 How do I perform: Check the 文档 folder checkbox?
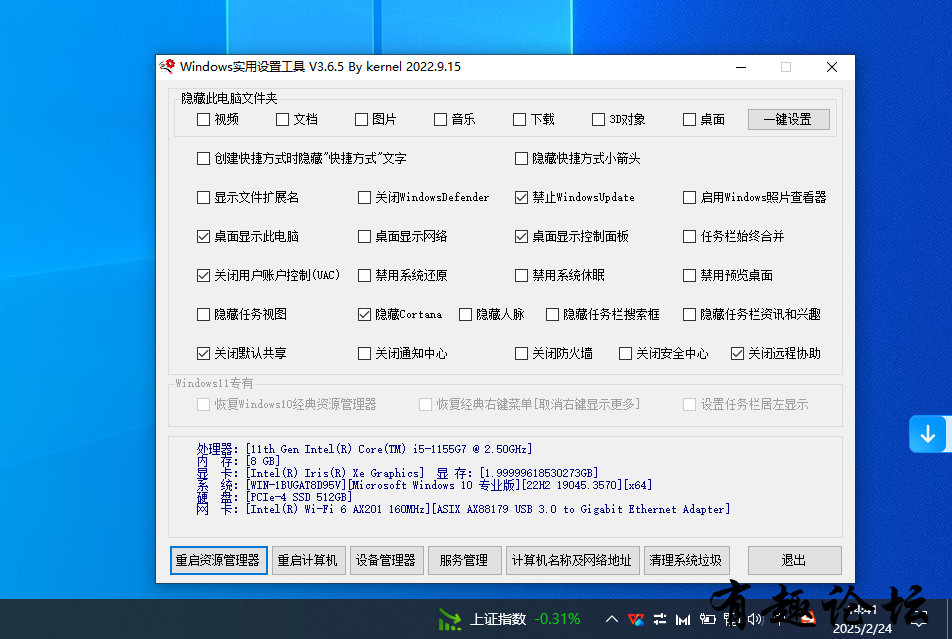click(x=282, y=120)
